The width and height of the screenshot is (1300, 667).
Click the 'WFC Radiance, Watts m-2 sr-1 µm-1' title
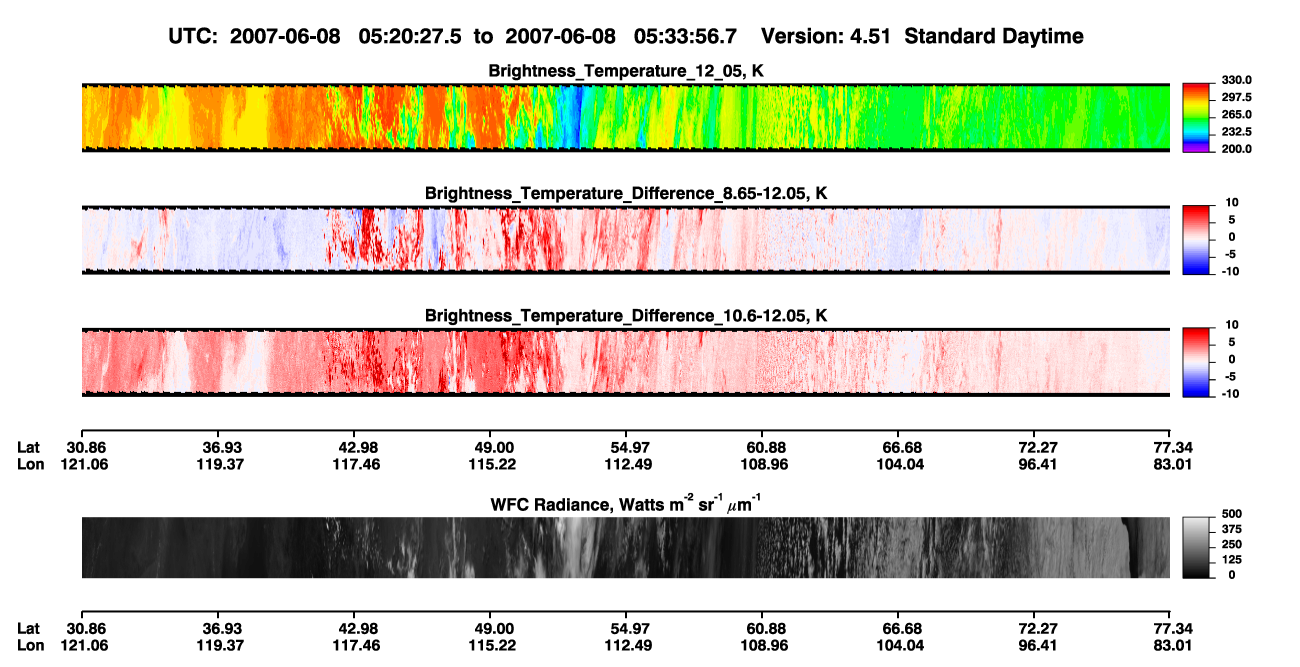[626, 503]
